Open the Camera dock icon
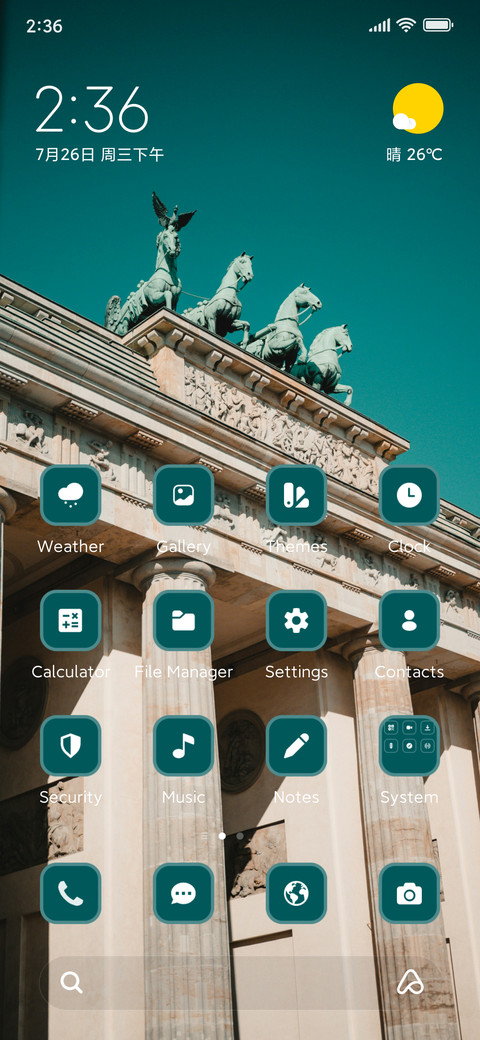This screenshot has height=1040, width=480. 409,893
